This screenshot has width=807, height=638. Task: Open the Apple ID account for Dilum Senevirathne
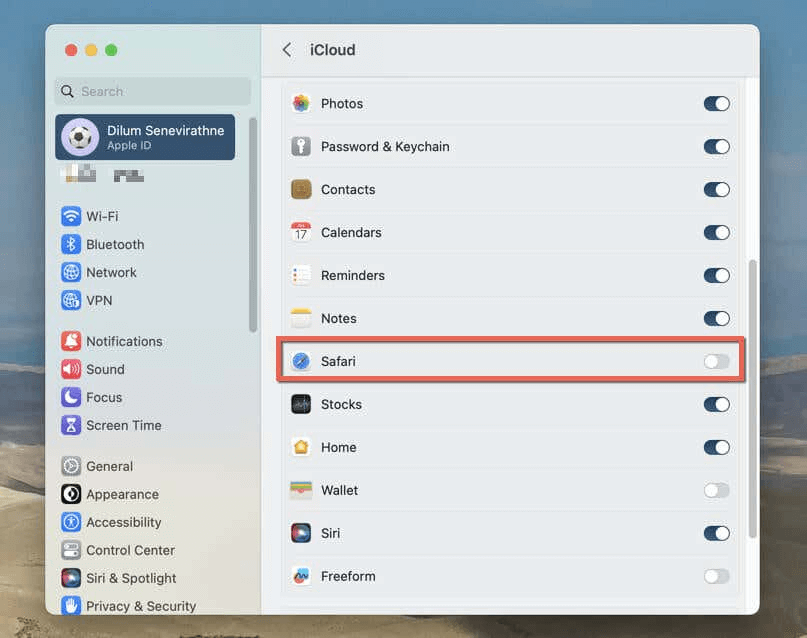click(145, 137)
